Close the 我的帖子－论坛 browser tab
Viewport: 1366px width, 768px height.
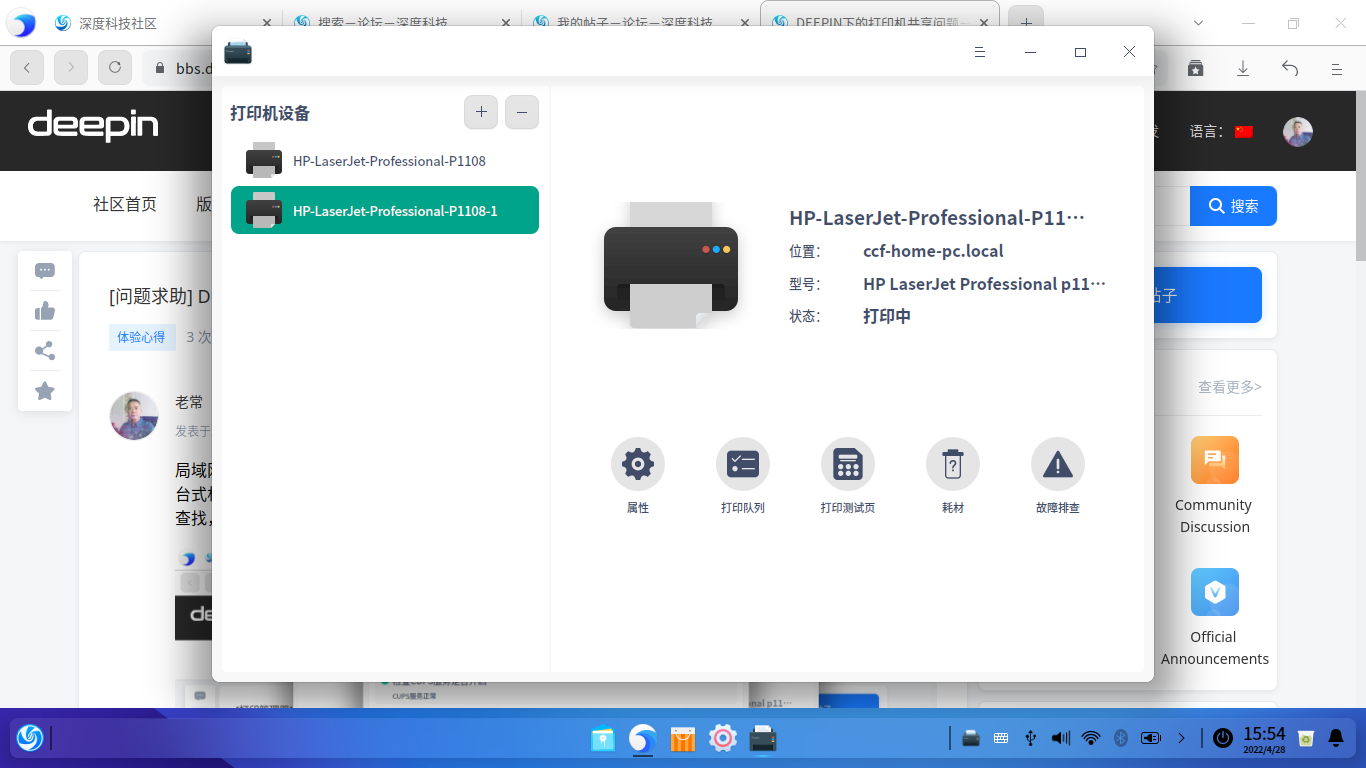pyautogui.click(x=745, y=23)
